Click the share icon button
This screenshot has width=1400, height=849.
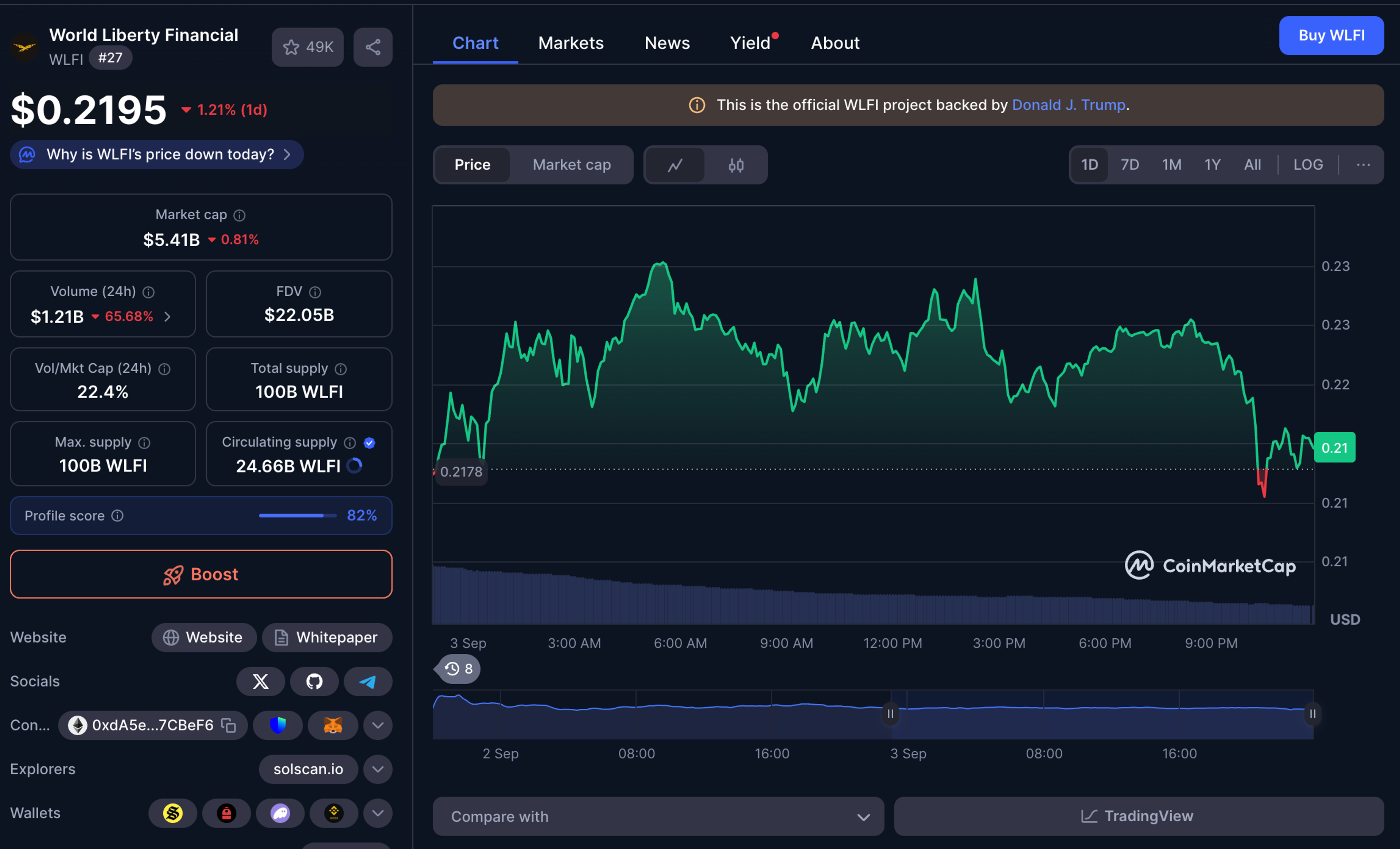pos(373,47)
